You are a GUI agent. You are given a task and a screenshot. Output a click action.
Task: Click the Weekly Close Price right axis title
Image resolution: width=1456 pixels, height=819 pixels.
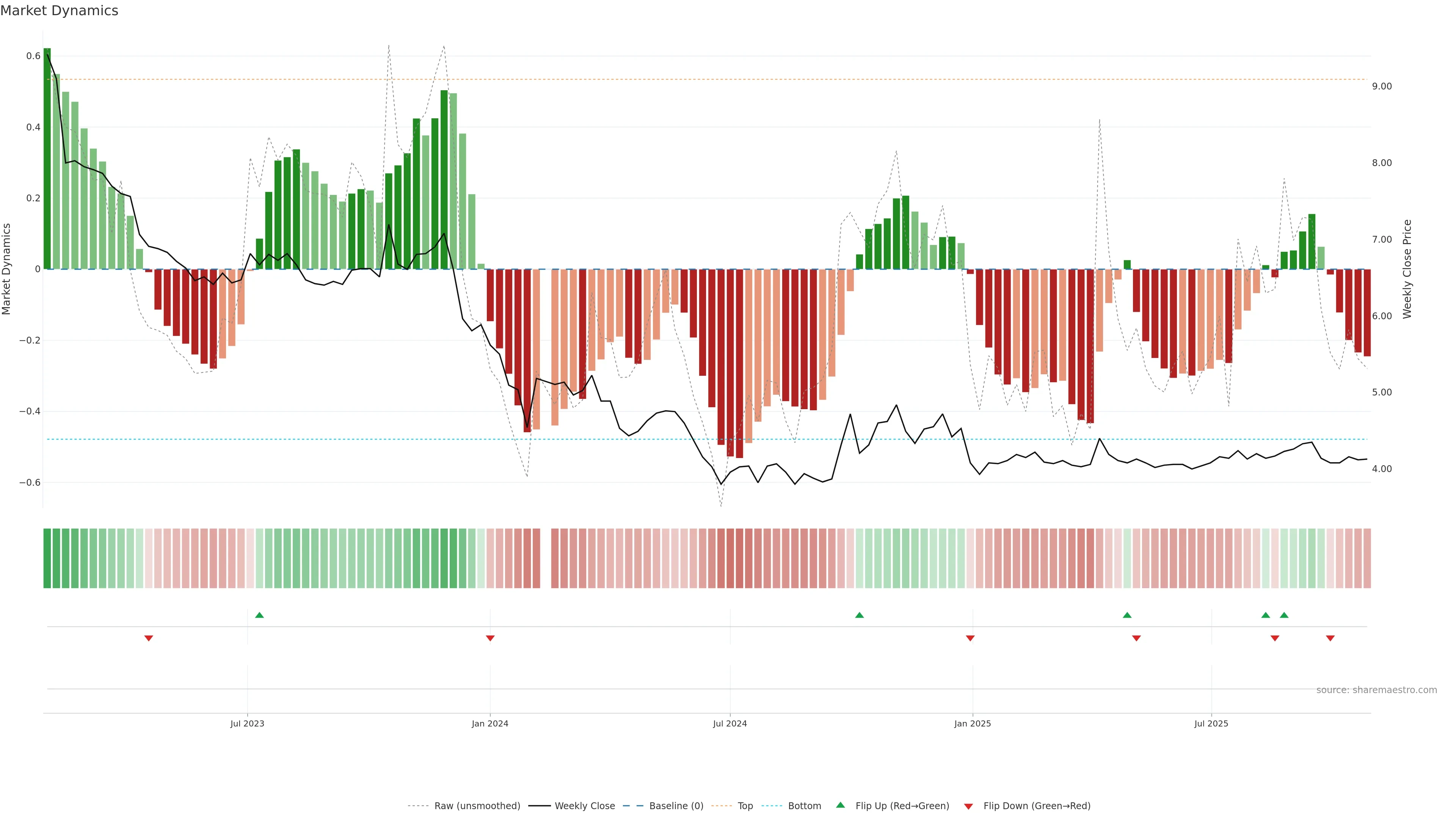tap(1407, 269)
